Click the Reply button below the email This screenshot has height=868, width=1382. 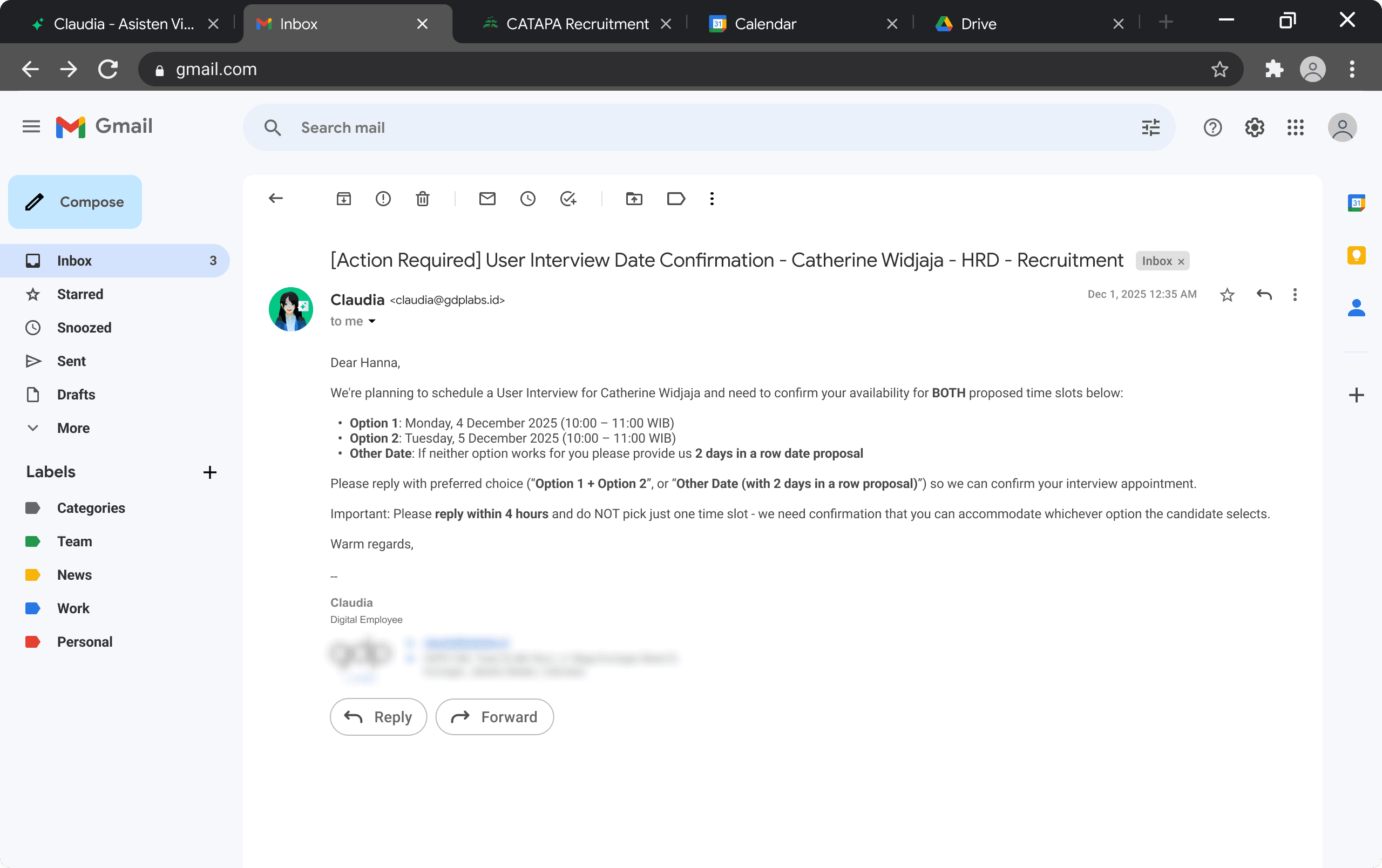point(378,716)
